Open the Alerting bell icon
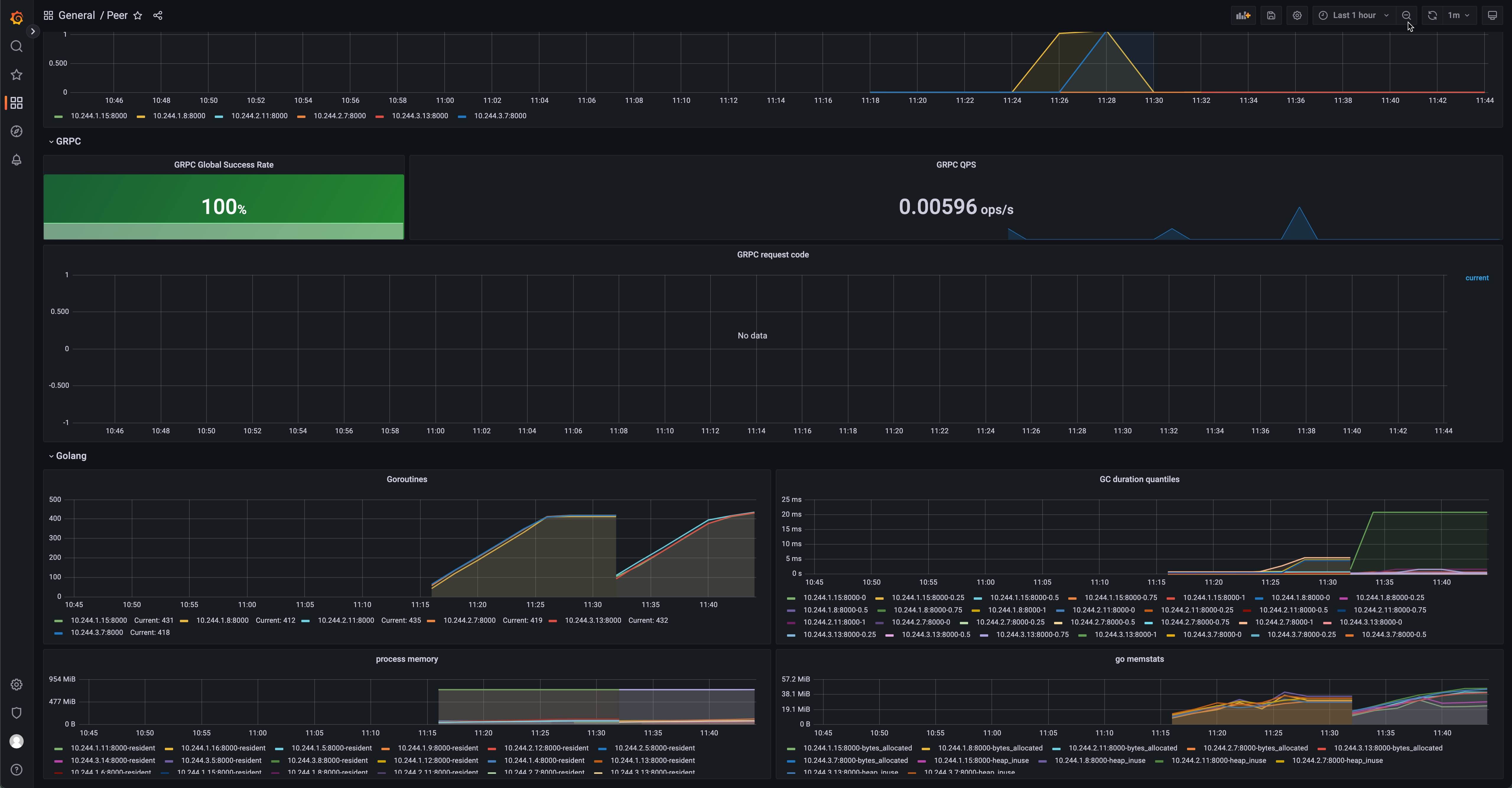This screenshot has height=788, width=1512. click(x=17, y=160)
